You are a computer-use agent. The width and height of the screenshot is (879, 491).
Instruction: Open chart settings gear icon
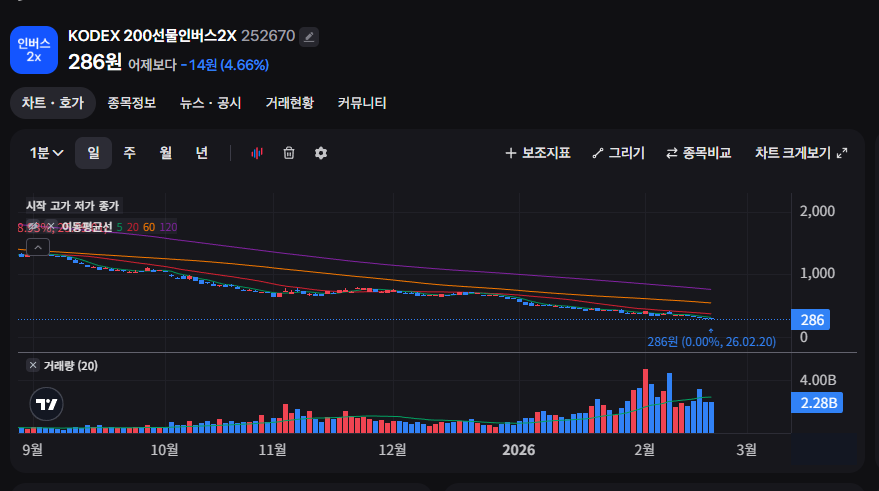pyautogui.click(x=321, y=153)
